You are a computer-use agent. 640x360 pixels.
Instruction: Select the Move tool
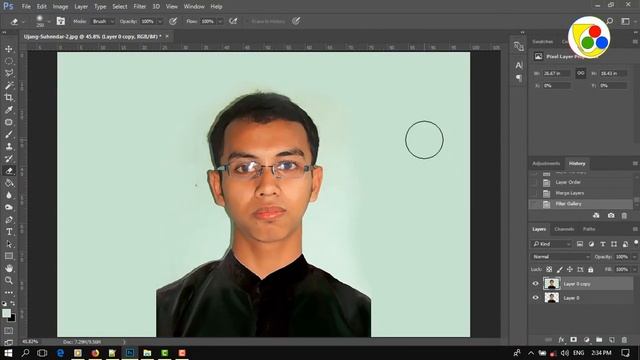9,49
